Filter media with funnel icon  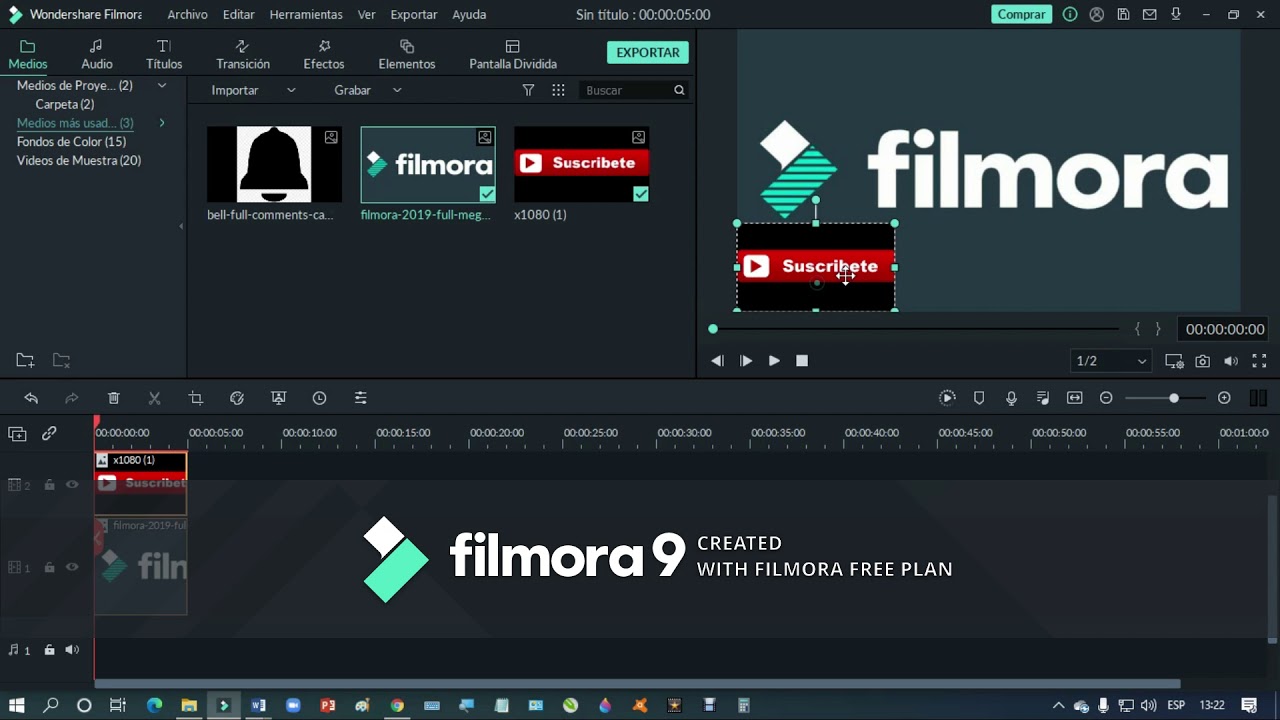528,90
